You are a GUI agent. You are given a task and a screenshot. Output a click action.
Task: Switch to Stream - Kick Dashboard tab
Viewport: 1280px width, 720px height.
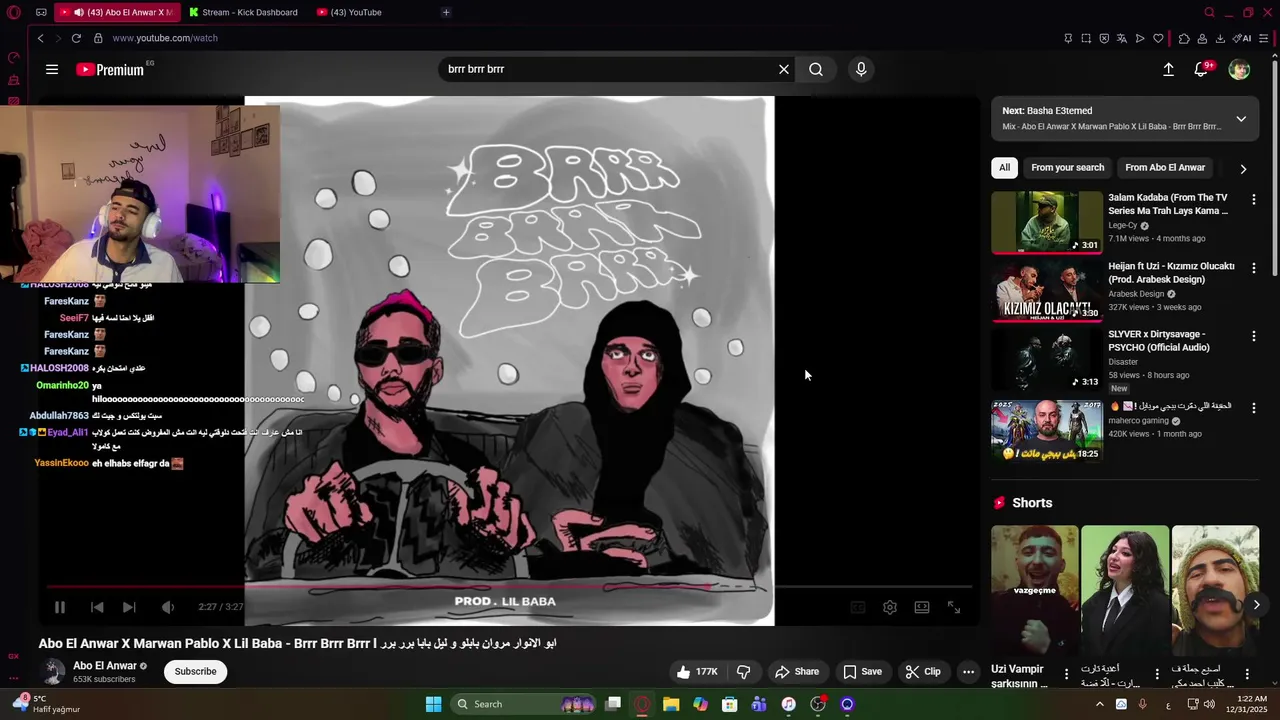click(244, 12)
